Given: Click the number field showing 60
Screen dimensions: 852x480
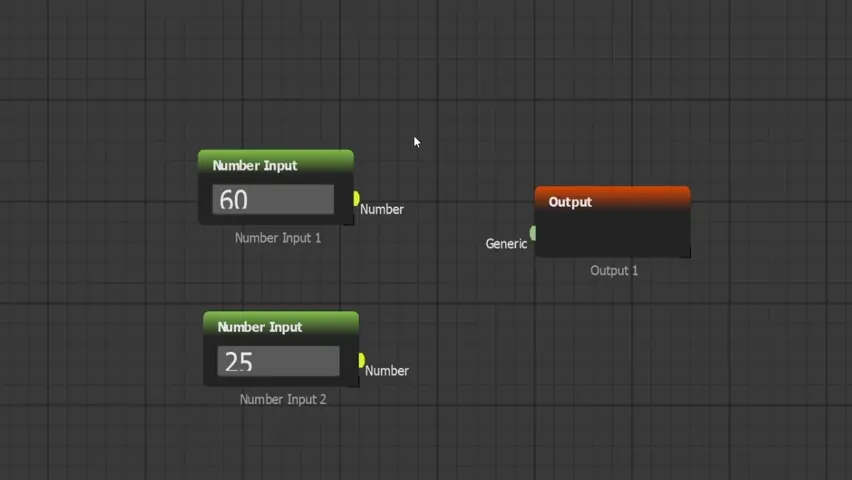Looking at the screenshot, I should click(x=273, y=199).
